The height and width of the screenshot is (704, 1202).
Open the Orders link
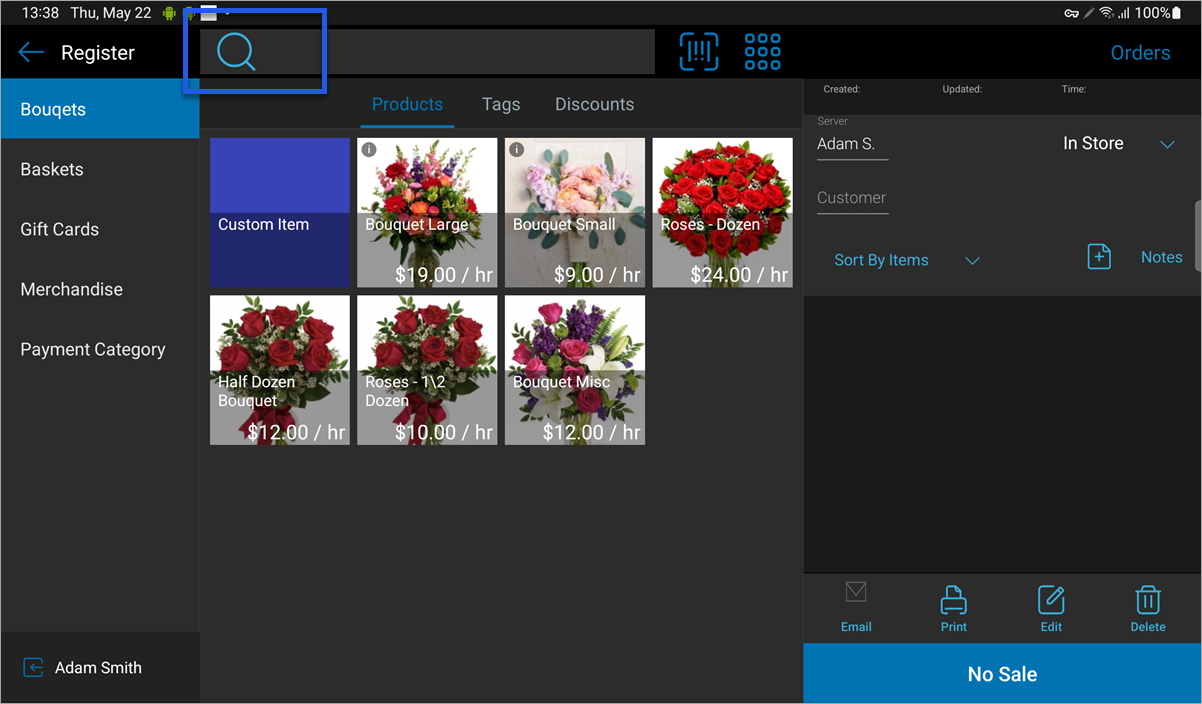tap(1140, 53)
